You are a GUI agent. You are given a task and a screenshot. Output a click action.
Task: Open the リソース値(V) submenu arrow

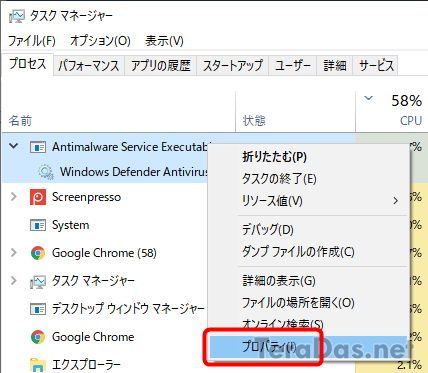(x=395, y=201)
